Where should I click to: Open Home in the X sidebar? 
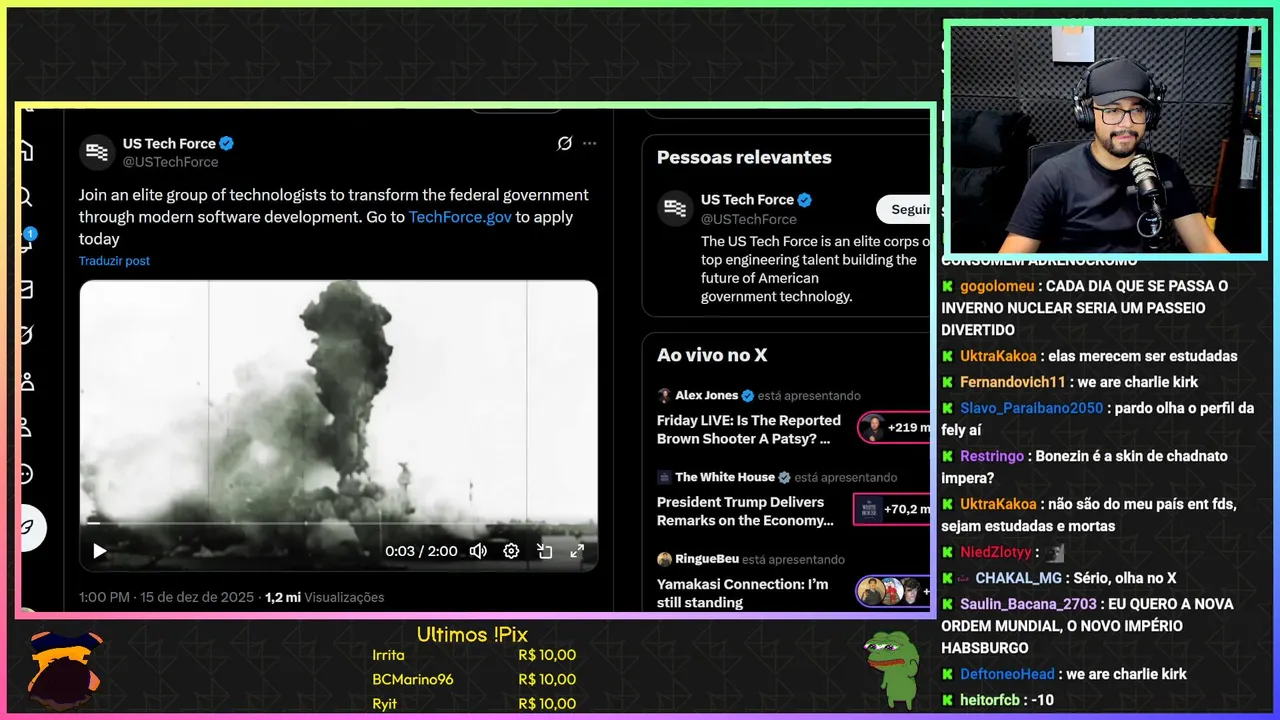click(x=27, y=151)
